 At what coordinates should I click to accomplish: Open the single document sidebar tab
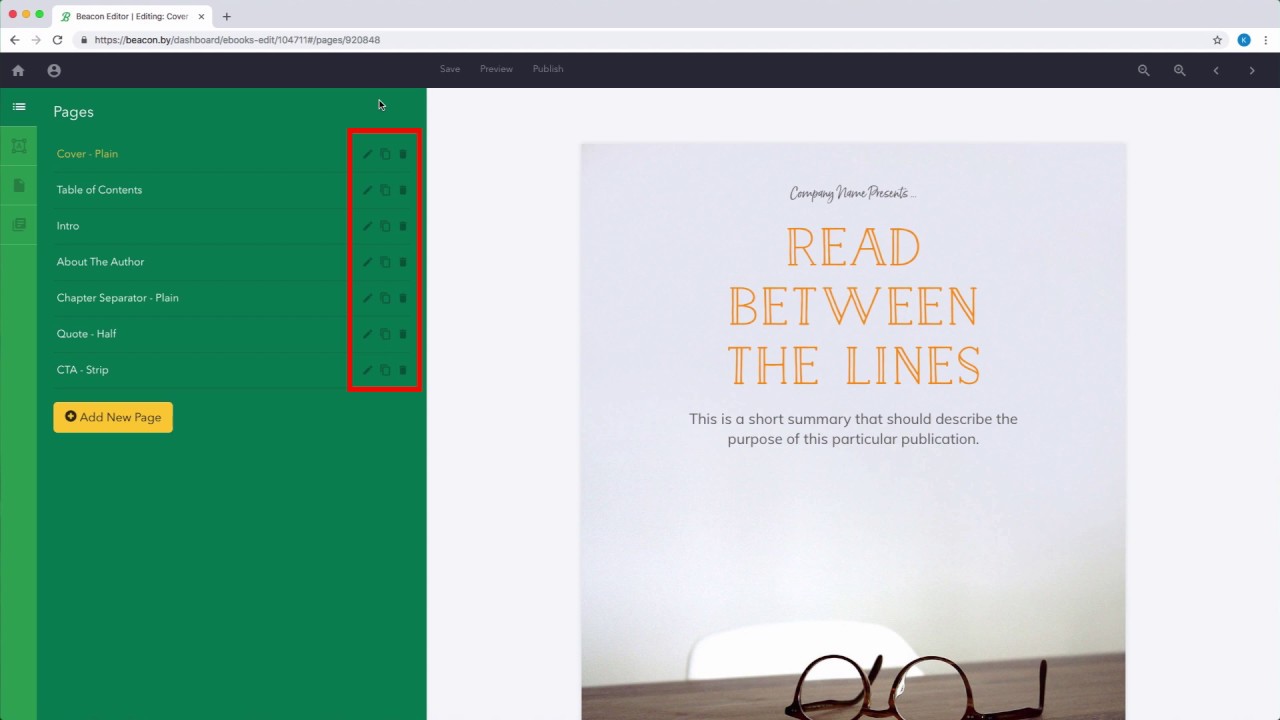pos(19,186)
